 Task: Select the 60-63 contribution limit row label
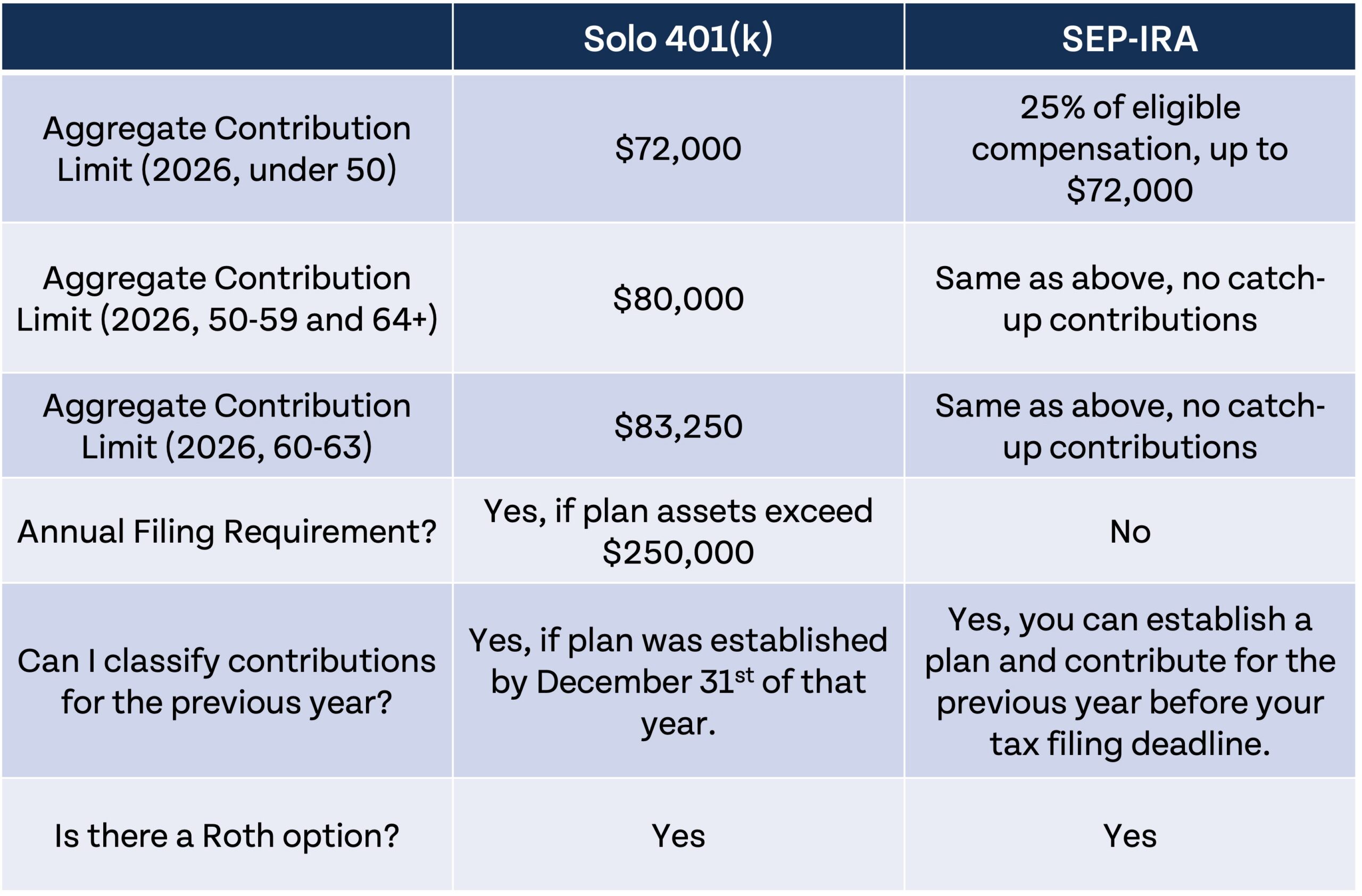227,426
